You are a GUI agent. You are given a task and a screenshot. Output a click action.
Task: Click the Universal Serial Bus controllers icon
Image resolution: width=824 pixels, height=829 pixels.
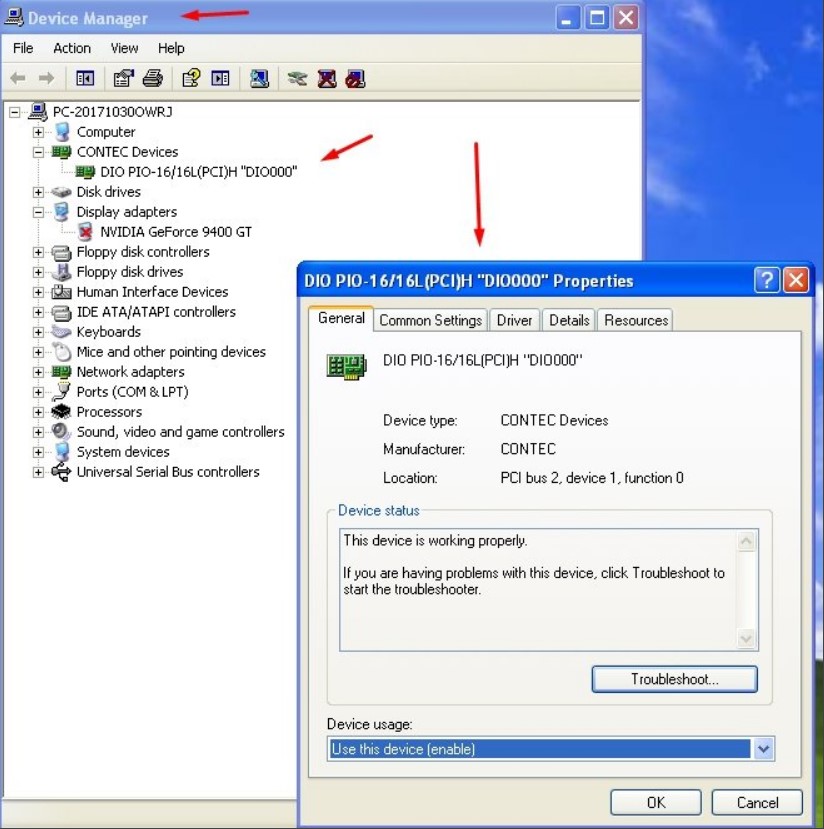(61, 472)
